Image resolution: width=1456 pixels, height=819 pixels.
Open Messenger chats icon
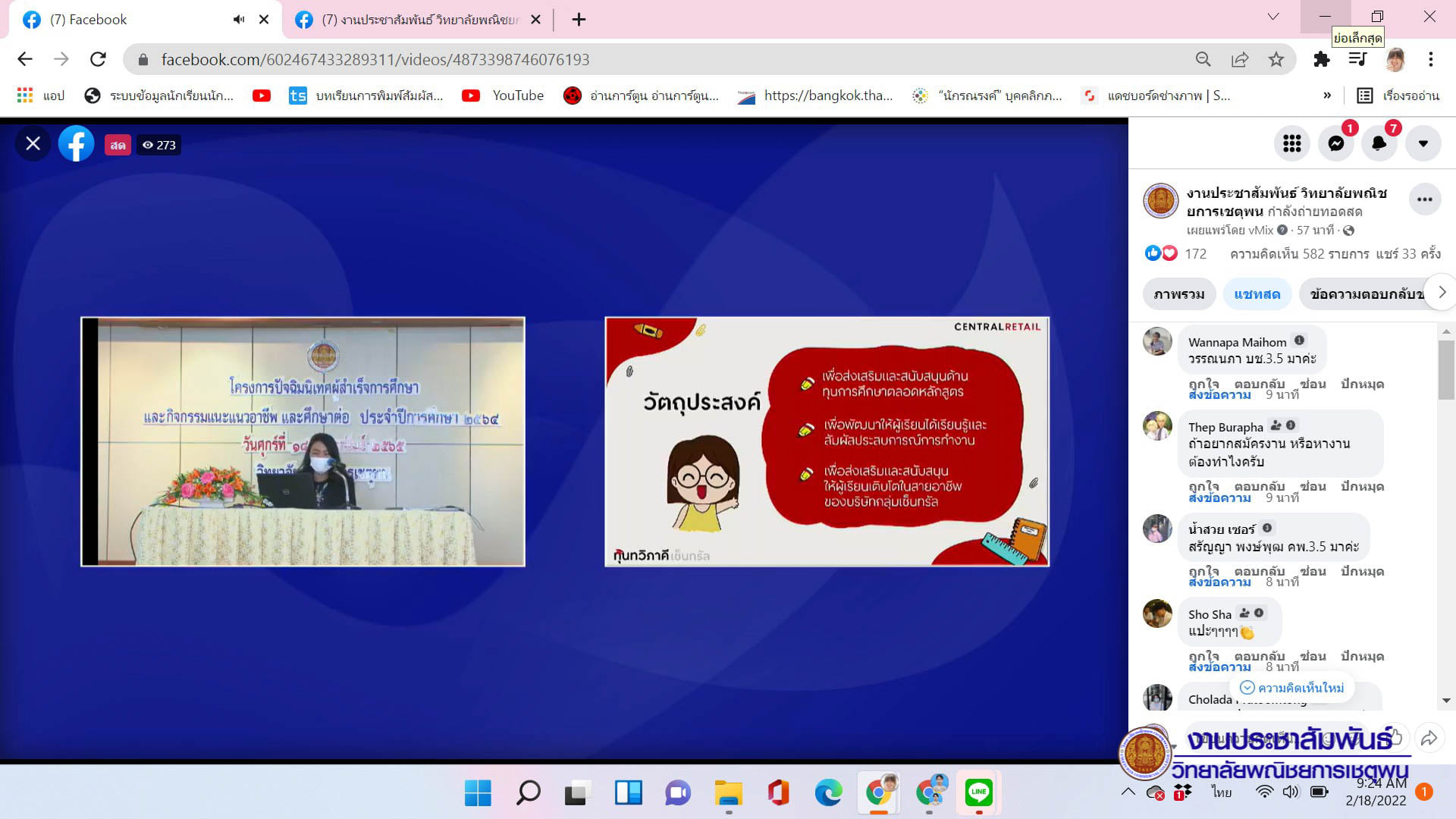click(1336, 143)
